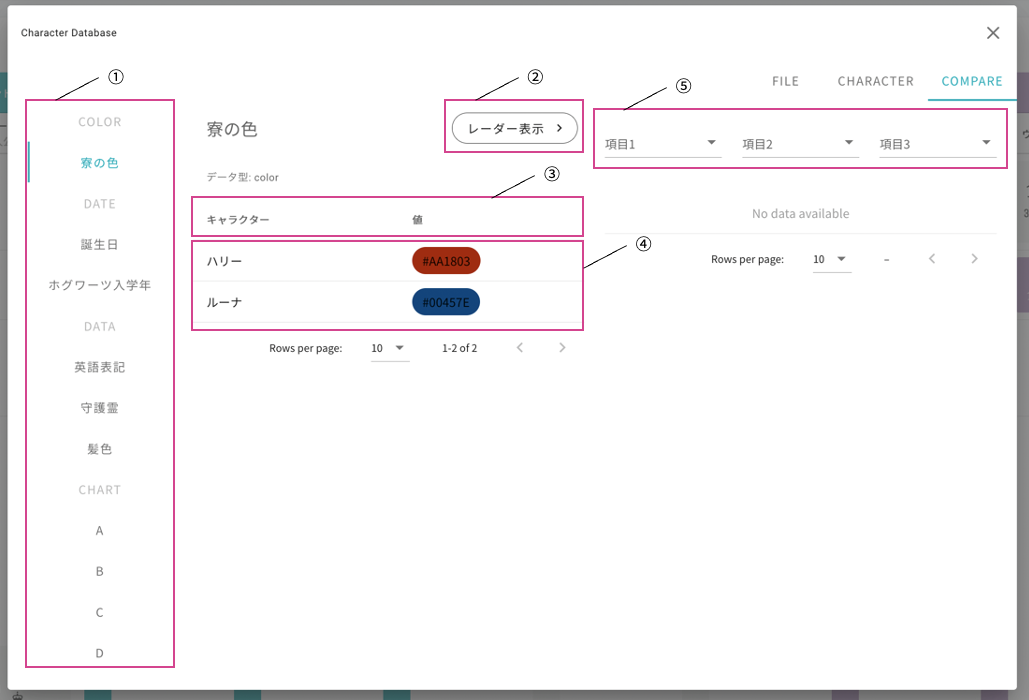Go to previous page of color table

click(520, 348)
